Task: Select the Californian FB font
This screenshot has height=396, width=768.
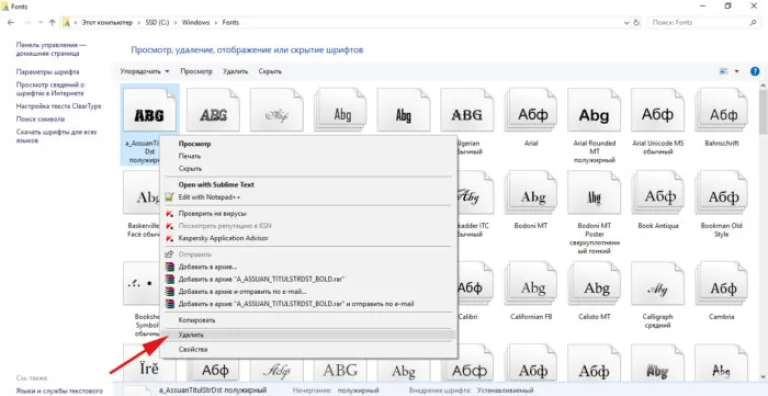Action: [531, 291]
